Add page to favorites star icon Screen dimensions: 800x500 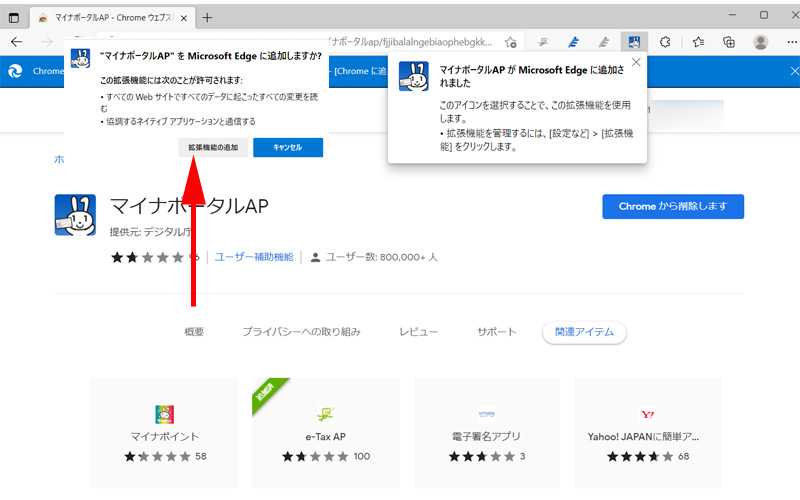[x=511, y=42]
